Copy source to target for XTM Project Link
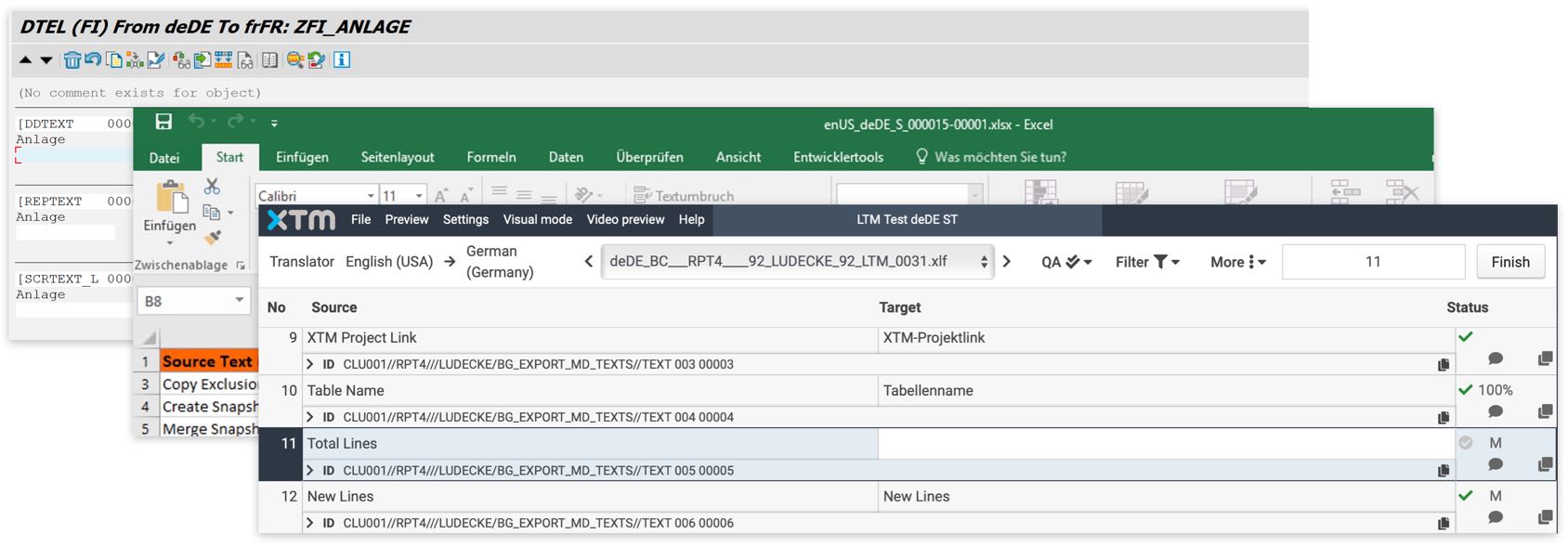Viewport: 1568px width, 547px height. coord(1444,365)
